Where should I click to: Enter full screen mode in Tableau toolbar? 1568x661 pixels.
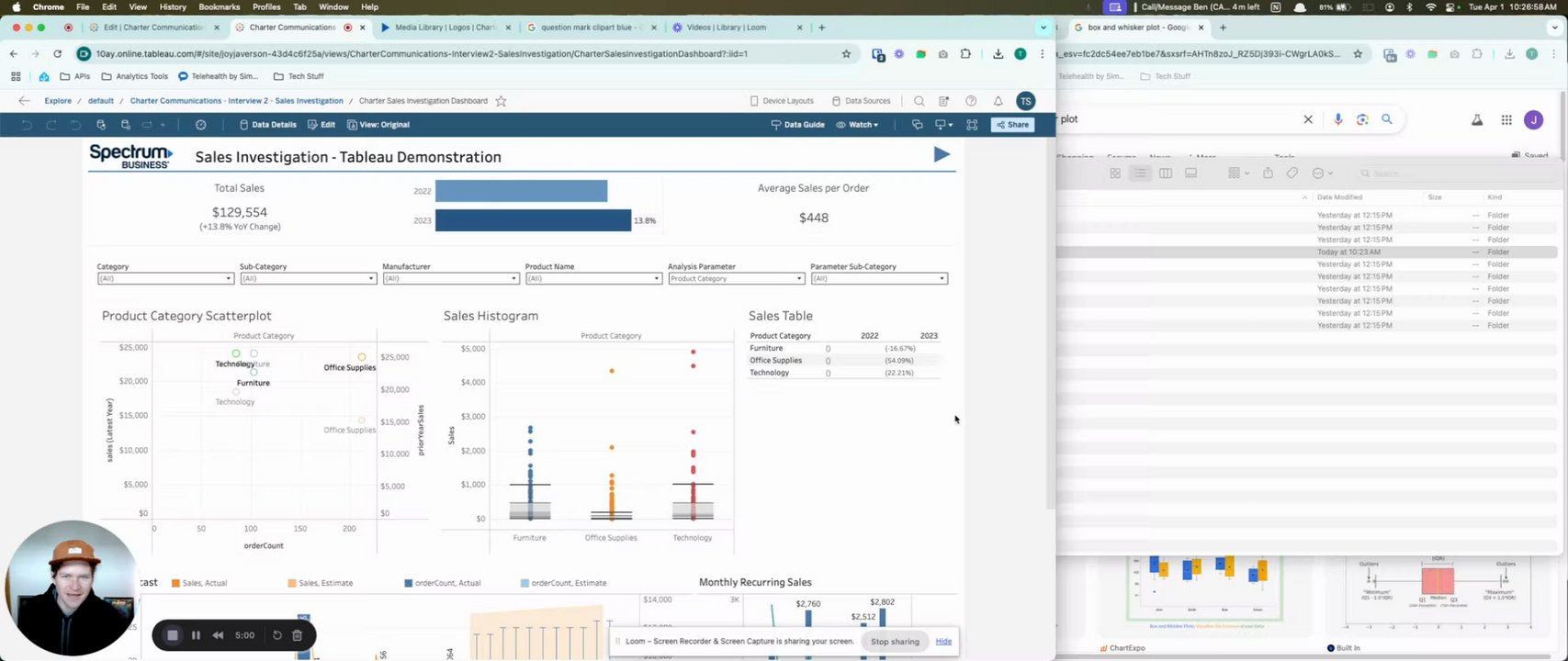pos(972,125)
